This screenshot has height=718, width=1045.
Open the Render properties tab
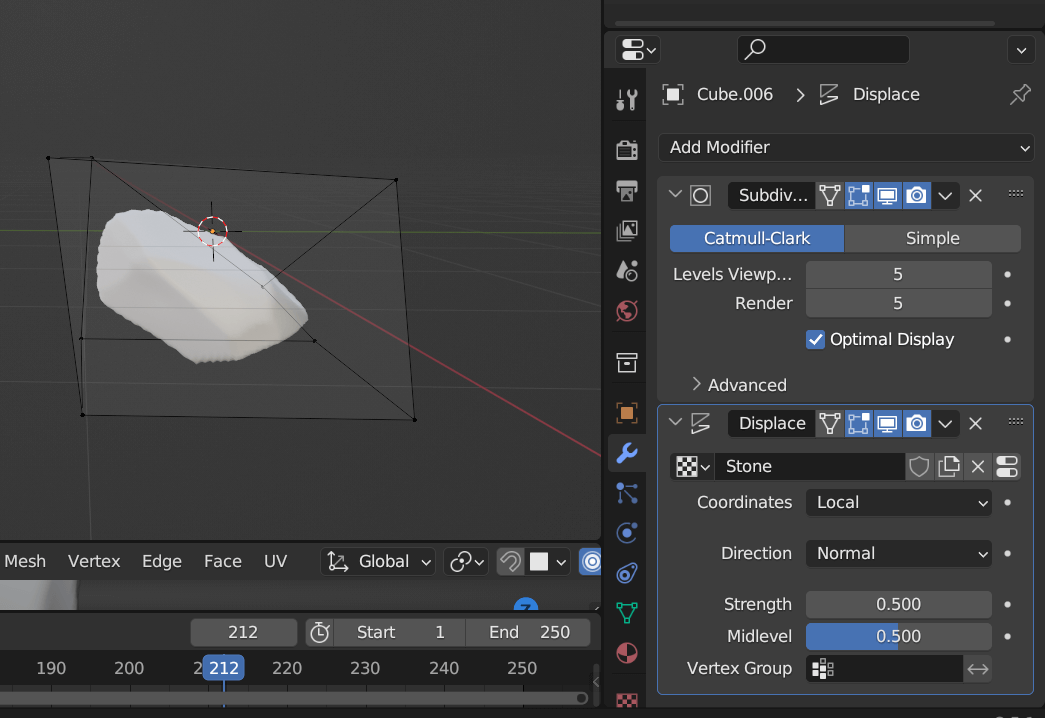(626, 150)
